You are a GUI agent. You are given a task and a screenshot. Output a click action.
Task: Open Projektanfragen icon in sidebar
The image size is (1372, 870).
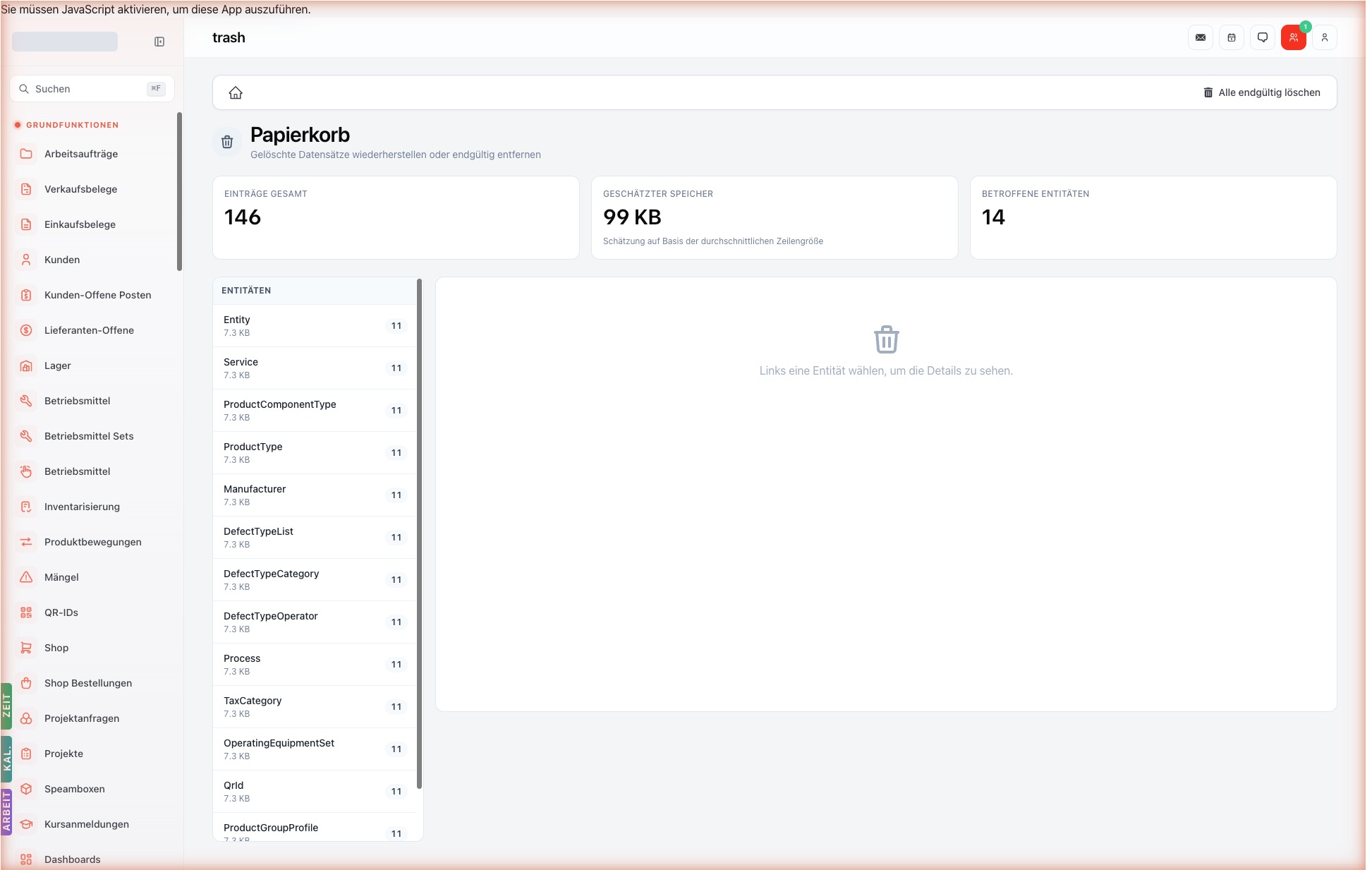[x=26, y=718]
